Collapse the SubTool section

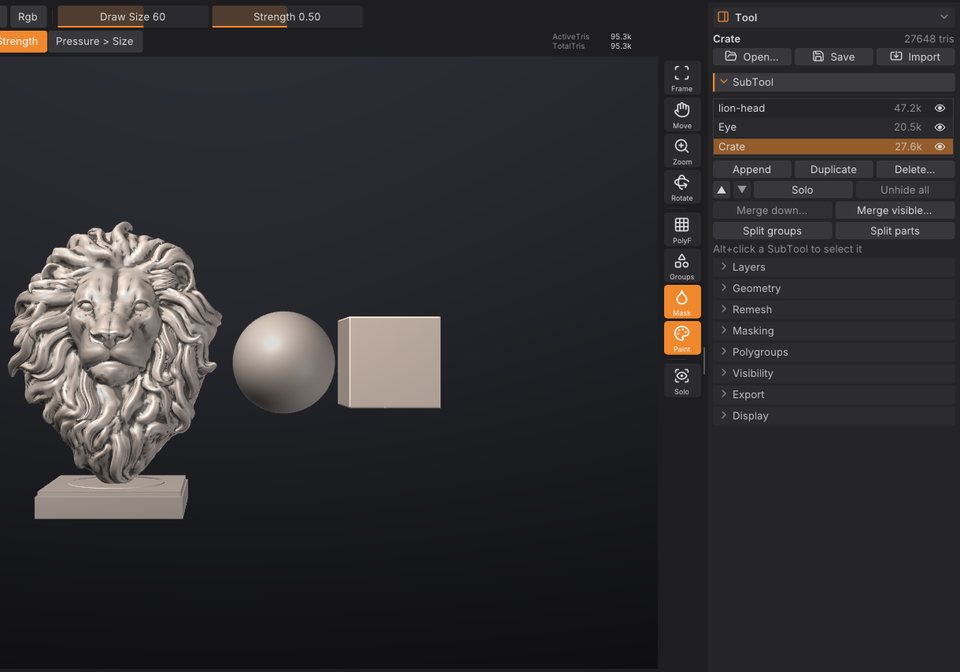pyautogui.click(x=833, y=82)
